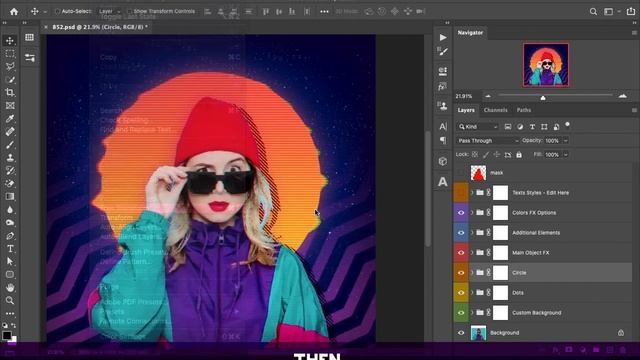
Task: Zoom out using Navigator small mountains button
Action: pos(488,96)
